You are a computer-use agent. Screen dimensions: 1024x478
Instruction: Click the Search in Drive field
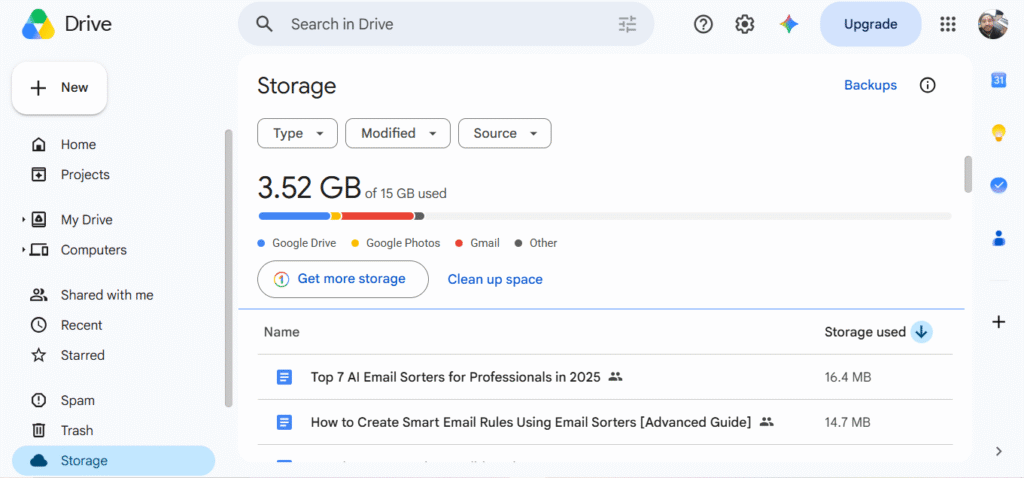tap(446, 24)
